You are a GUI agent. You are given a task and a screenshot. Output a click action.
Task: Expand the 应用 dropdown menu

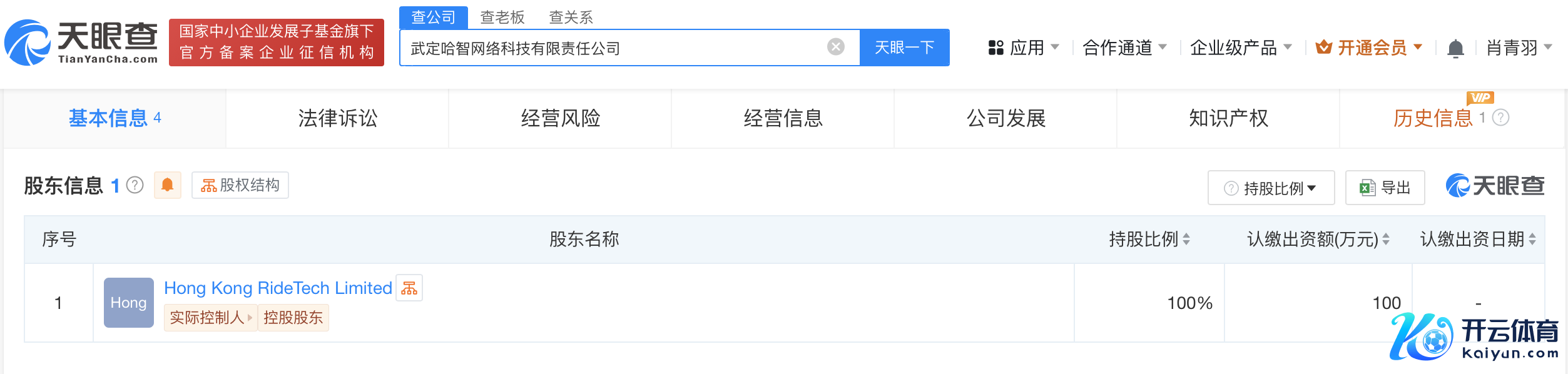(x=1024, y=48)
